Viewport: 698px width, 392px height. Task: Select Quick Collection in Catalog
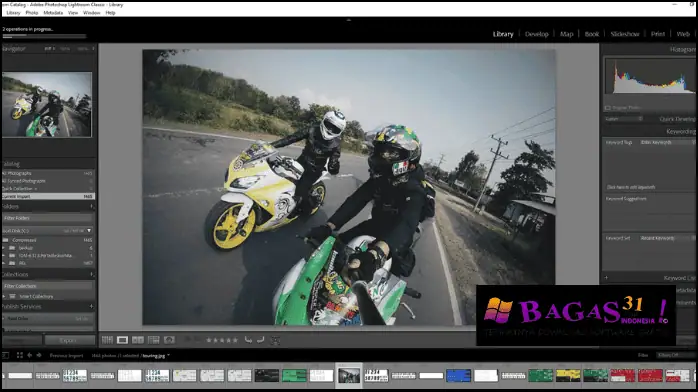[48, 189]
